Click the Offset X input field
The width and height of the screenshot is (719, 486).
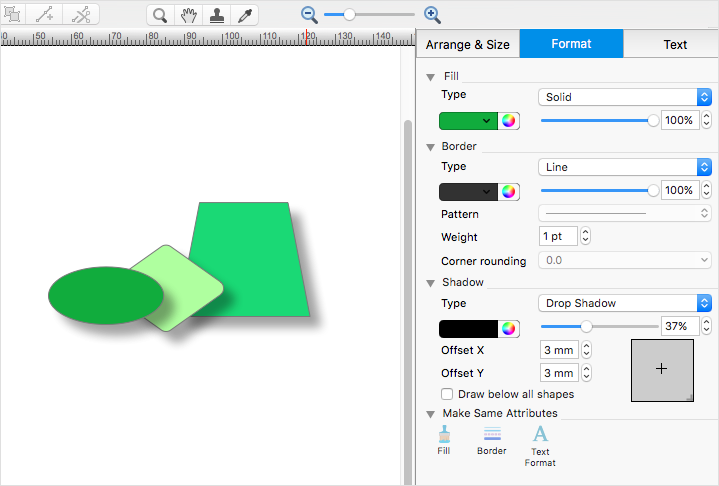pos(558,350)
